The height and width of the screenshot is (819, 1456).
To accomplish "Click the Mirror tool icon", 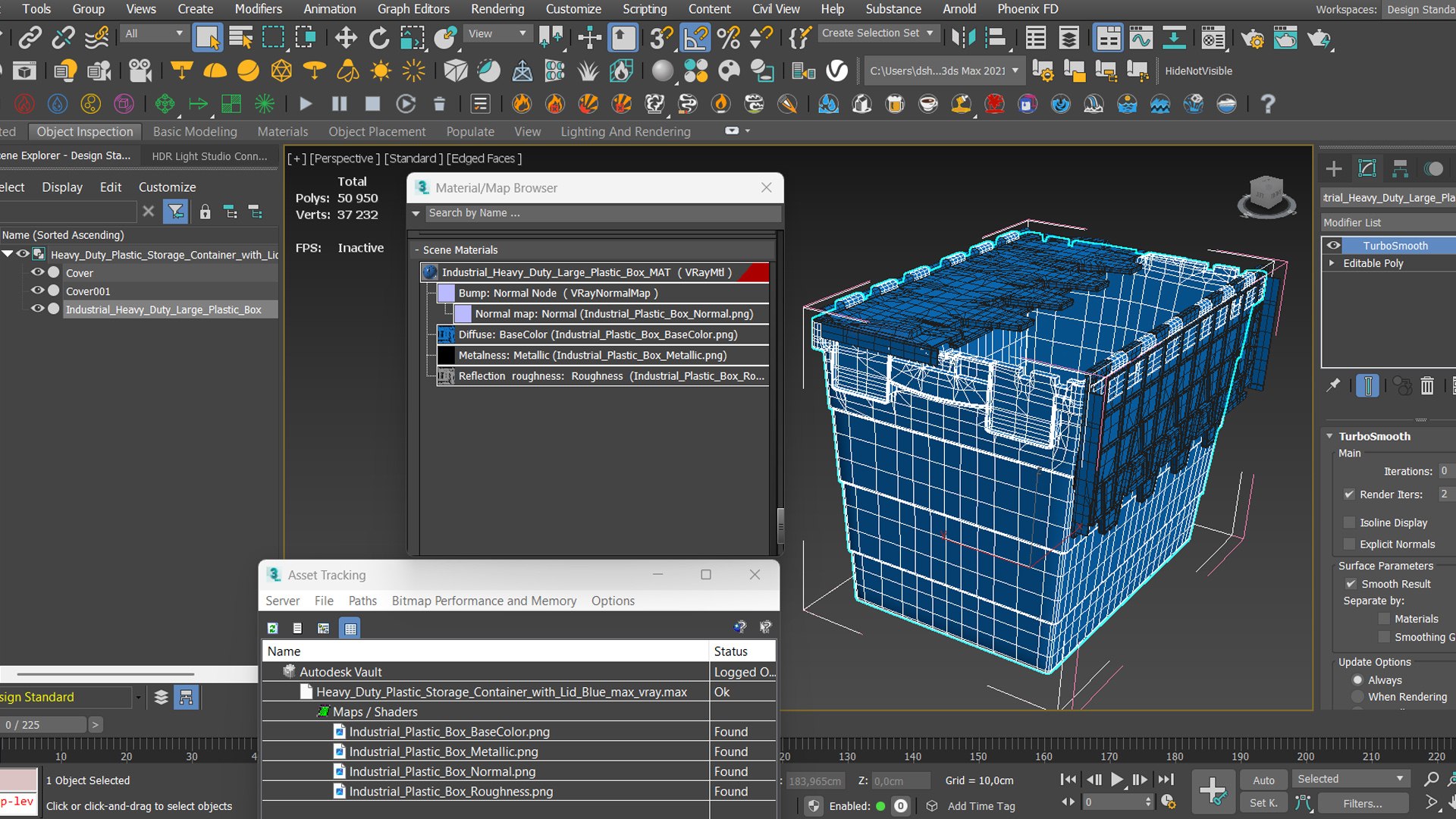I will pyautogui.click(x=963, y=37).
